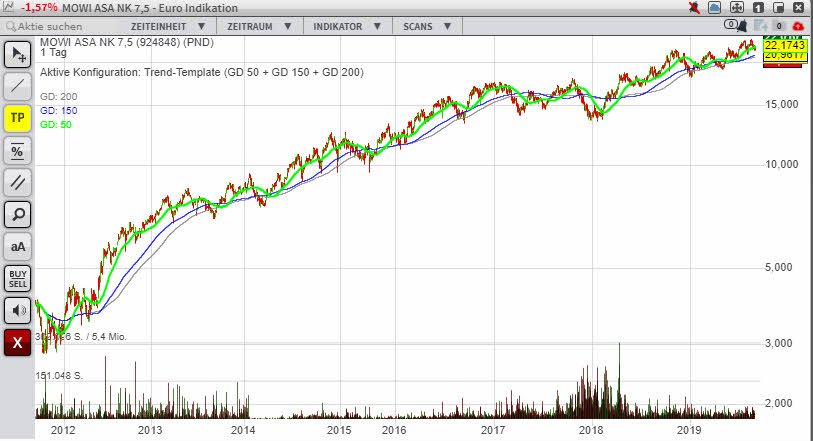
Task: Click the 2015 year label on time axis
Action: tap(339, 430)
